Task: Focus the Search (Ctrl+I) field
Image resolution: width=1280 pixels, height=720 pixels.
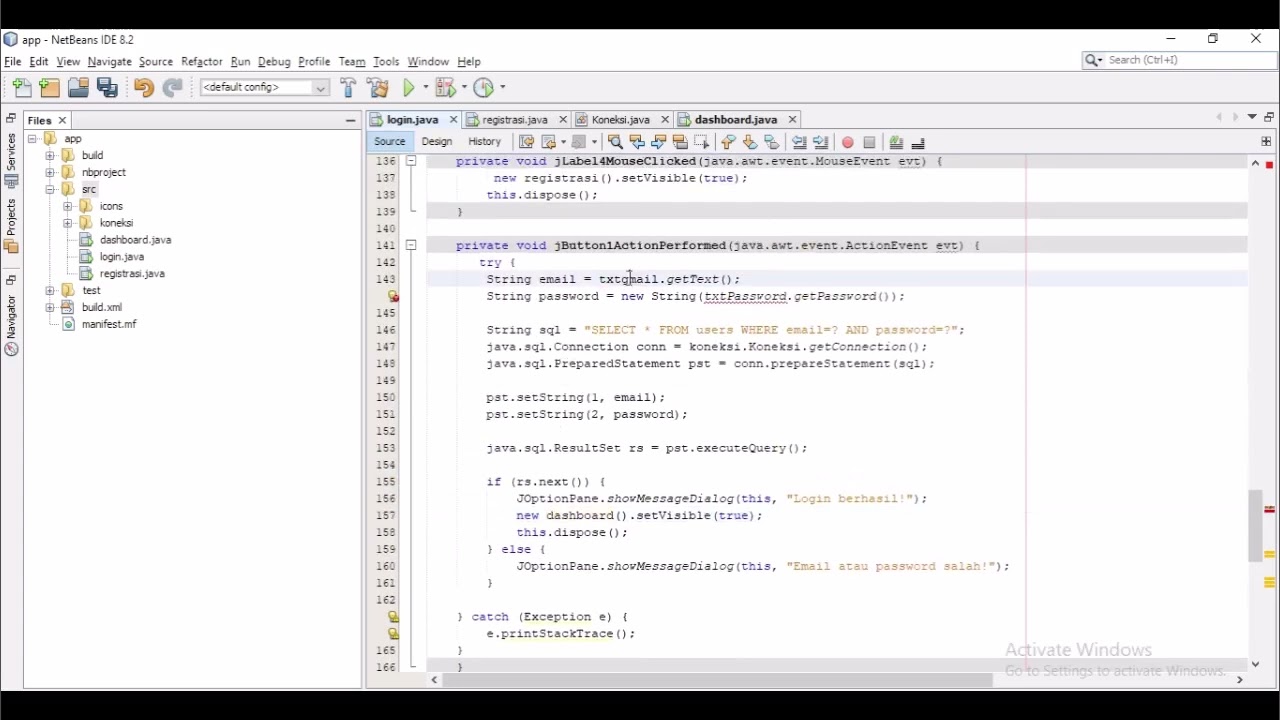Action: (1180, 61)
